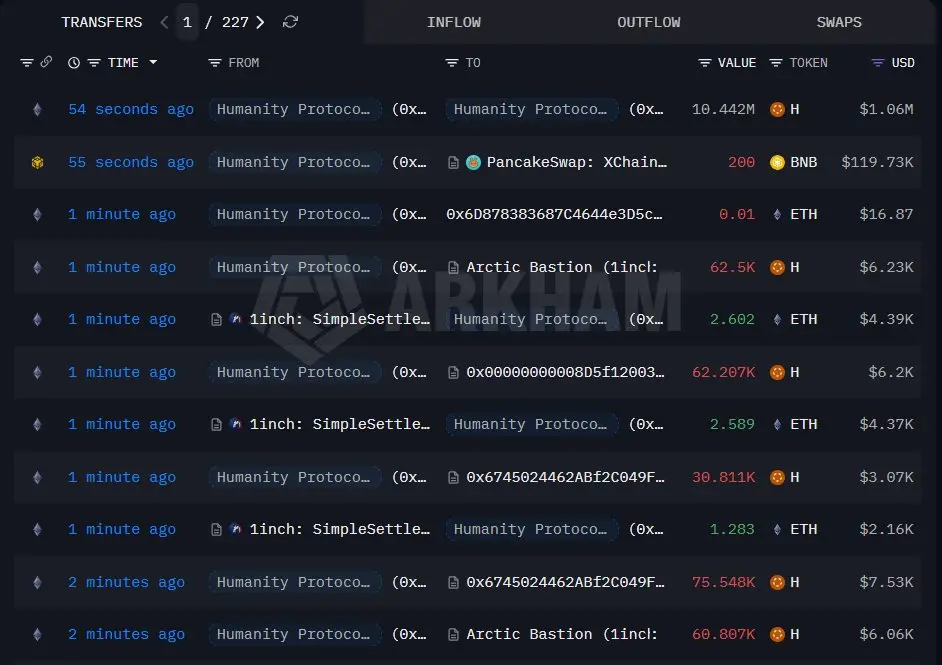Viewport: 942px width, 665px height.
Task: Select the Humanity Protocol sender on the 10.442M row
Action: pos(294,109)
